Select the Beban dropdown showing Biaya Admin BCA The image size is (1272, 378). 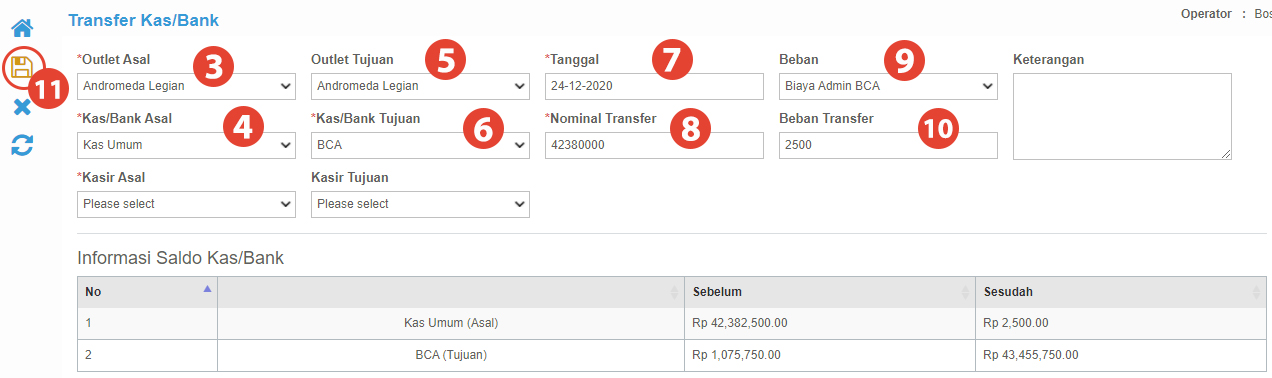pos(888,86)
